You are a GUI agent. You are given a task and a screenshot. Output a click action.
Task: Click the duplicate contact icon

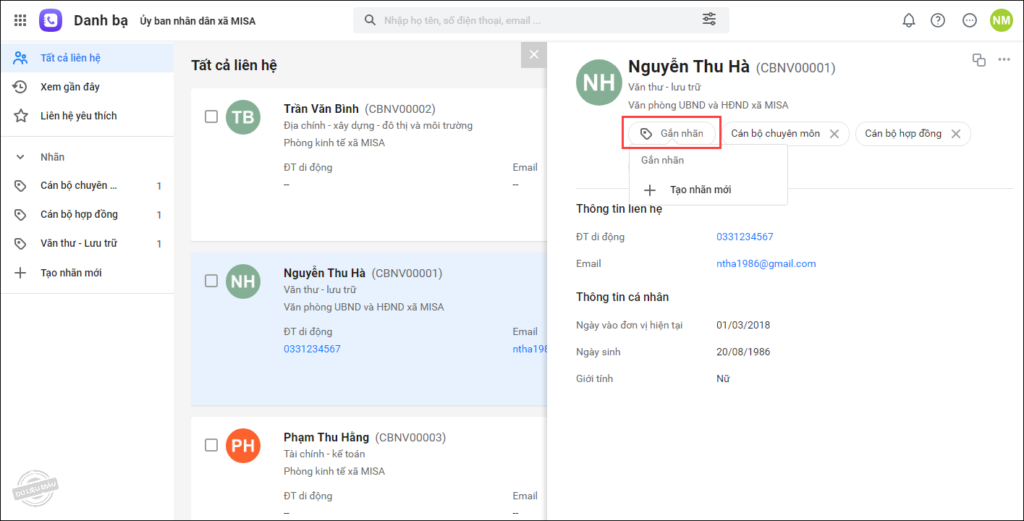(979, 60)
